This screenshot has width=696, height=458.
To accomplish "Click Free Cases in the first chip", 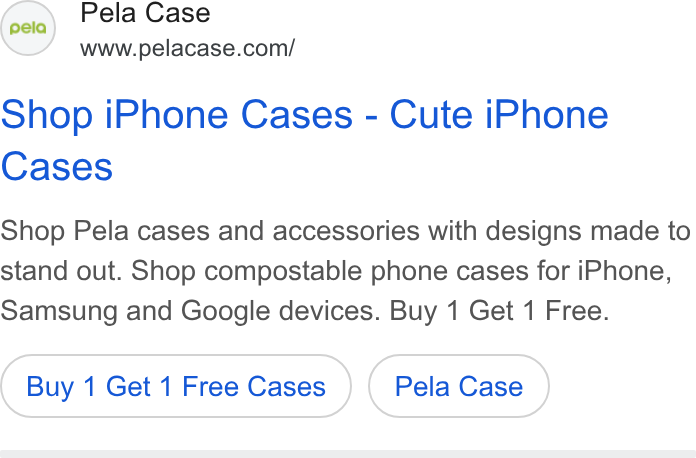I will click(254, 387).
